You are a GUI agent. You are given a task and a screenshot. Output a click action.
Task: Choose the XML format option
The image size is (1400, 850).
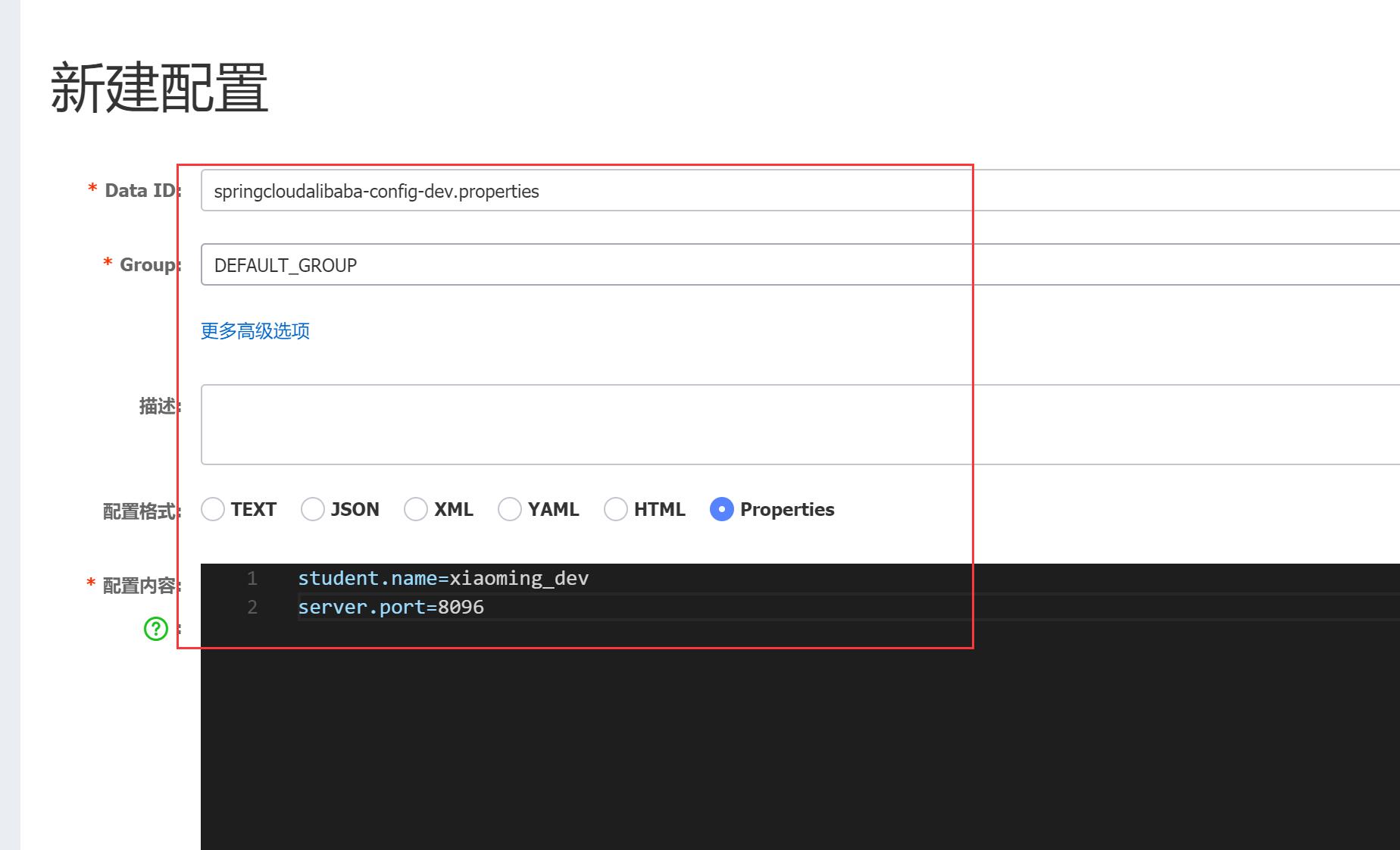click(416, 510)
